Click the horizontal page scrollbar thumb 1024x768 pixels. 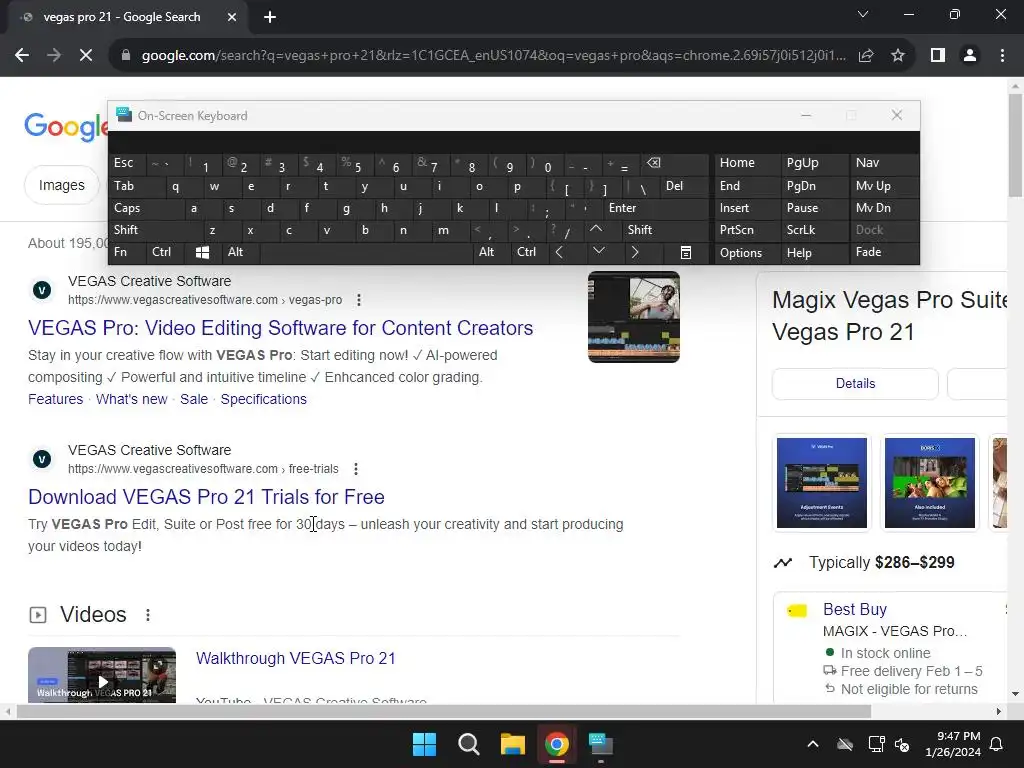443,711
